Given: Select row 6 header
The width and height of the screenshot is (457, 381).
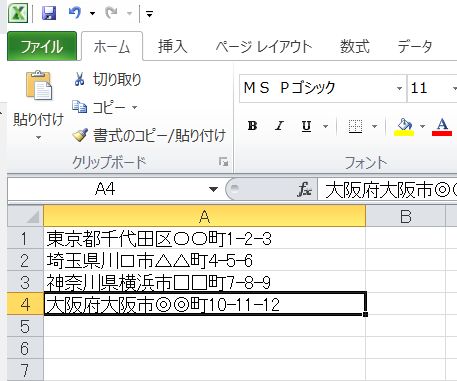Looking at the screenshot, I should (25, 348).
